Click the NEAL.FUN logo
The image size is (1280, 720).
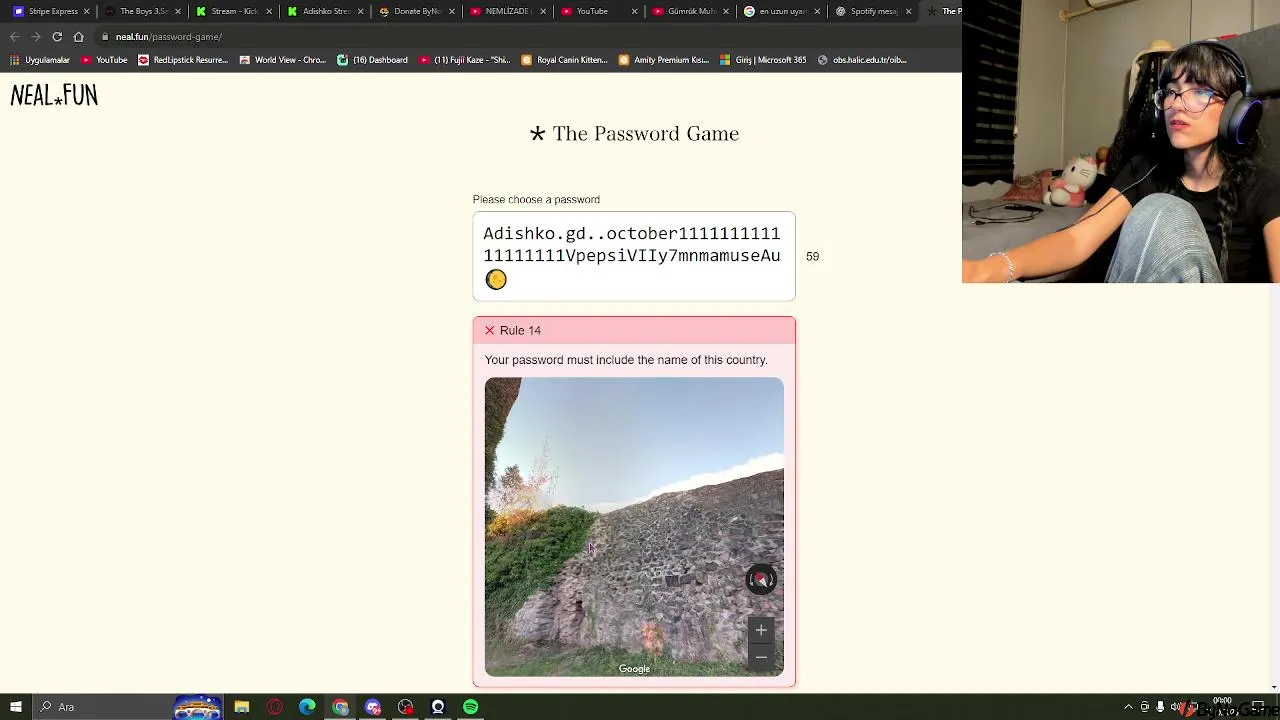[54, 95]
